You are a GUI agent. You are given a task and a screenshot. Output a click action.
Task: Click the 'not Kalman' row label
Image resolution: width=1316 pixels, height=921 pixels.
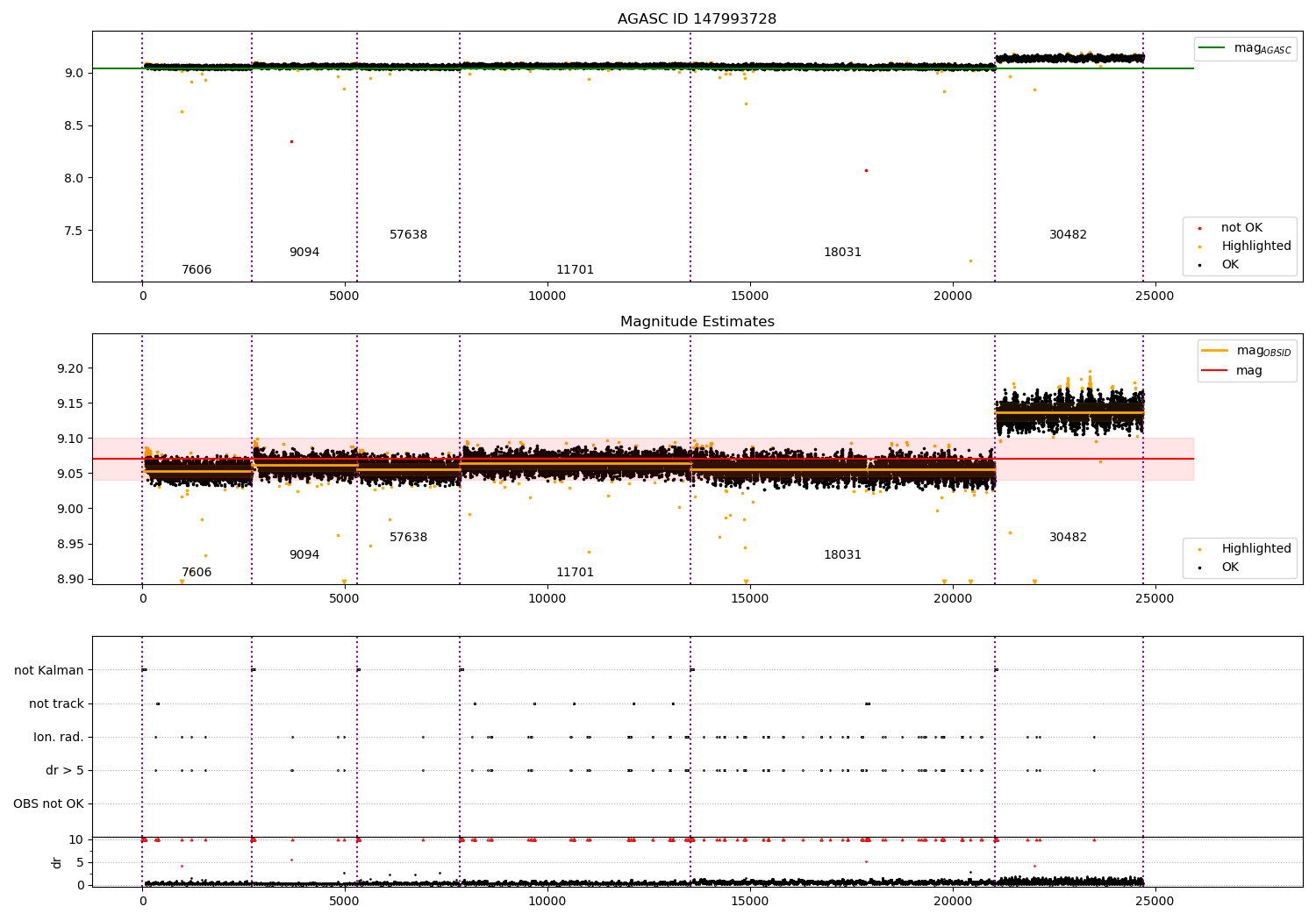tap(49, 671)
